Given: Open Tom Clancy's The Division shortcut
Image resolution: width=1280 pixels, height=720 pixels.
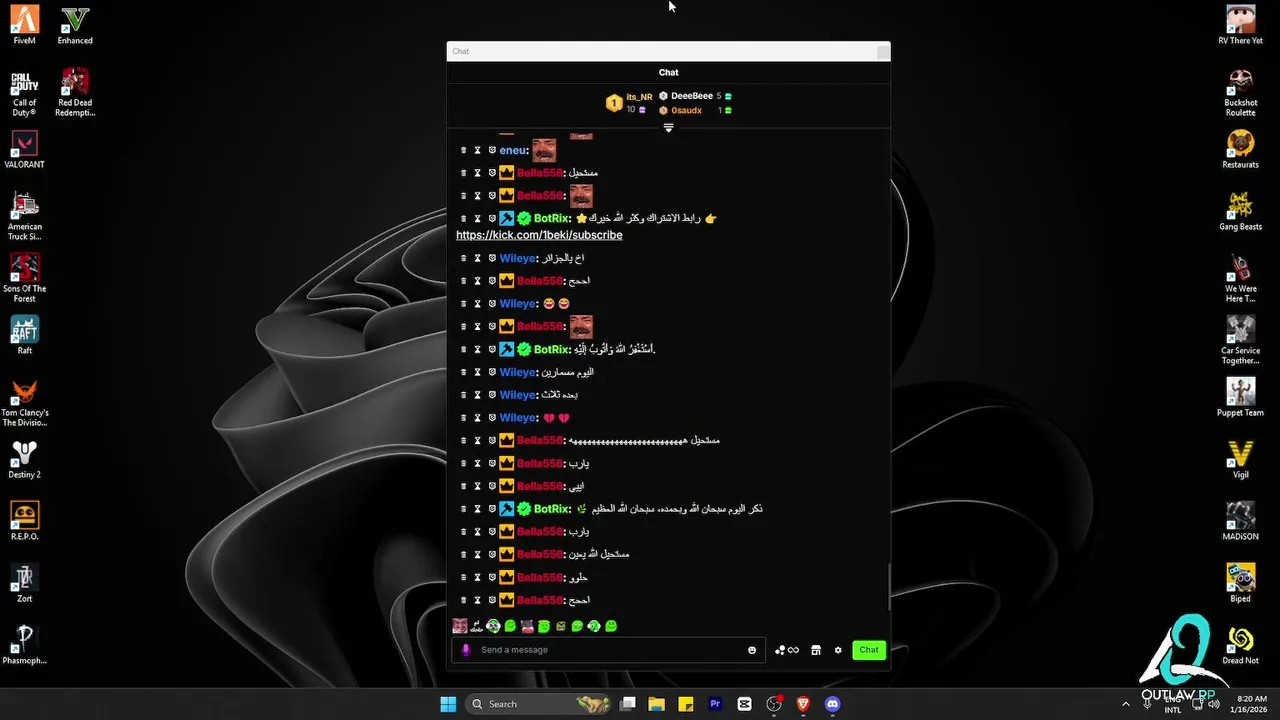Looking at the screenshot, I should 25,402.
